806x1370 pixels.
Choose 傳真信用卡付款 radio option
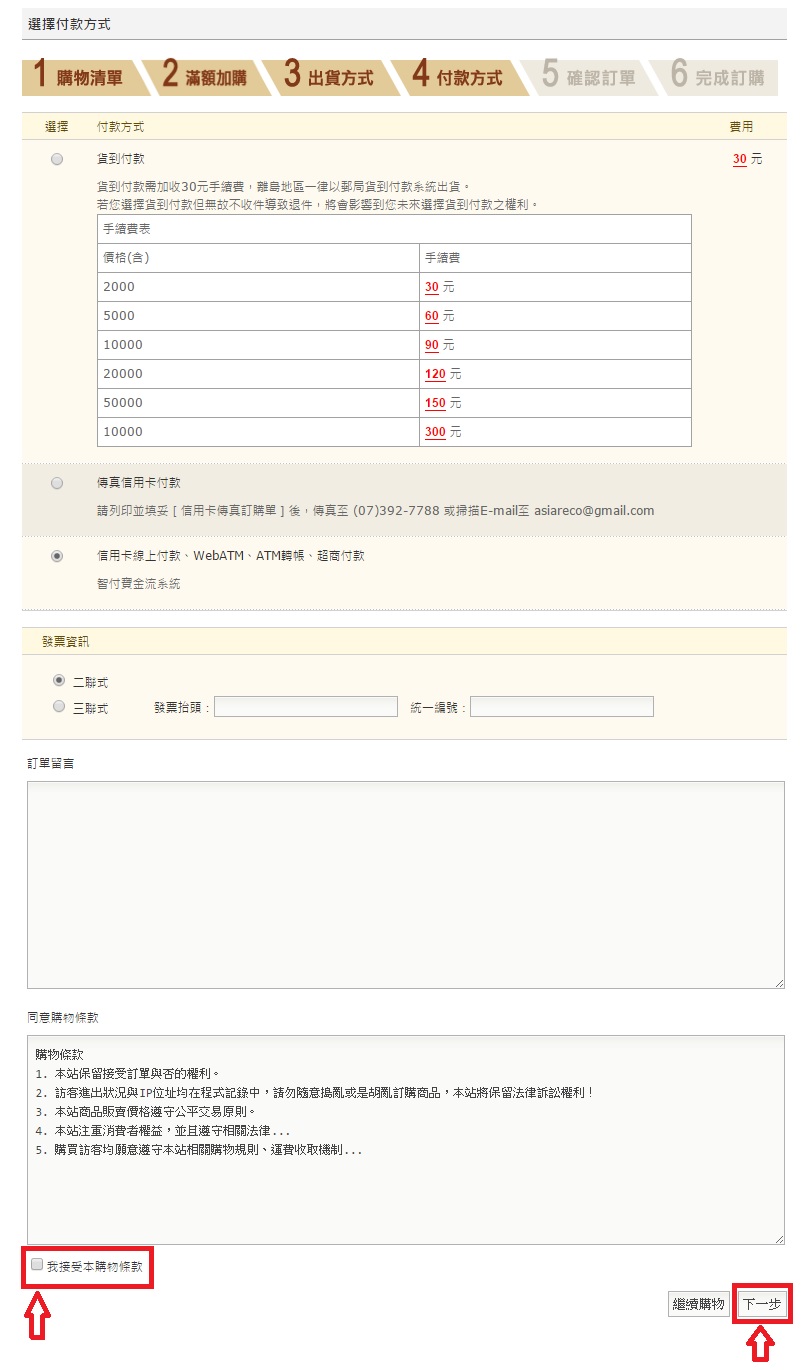(x=57, y=483)
